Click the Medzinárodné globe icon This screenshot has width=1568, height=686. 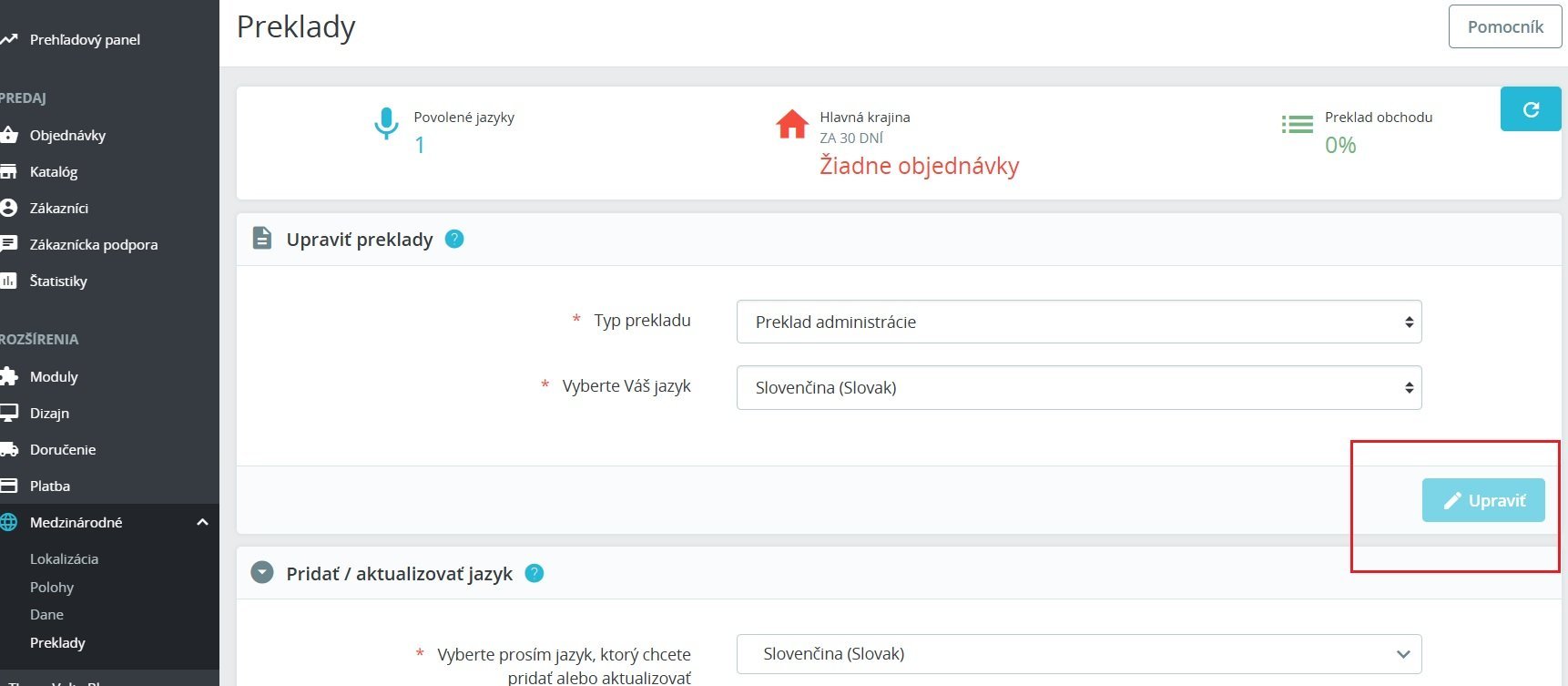tap(9, 522)
